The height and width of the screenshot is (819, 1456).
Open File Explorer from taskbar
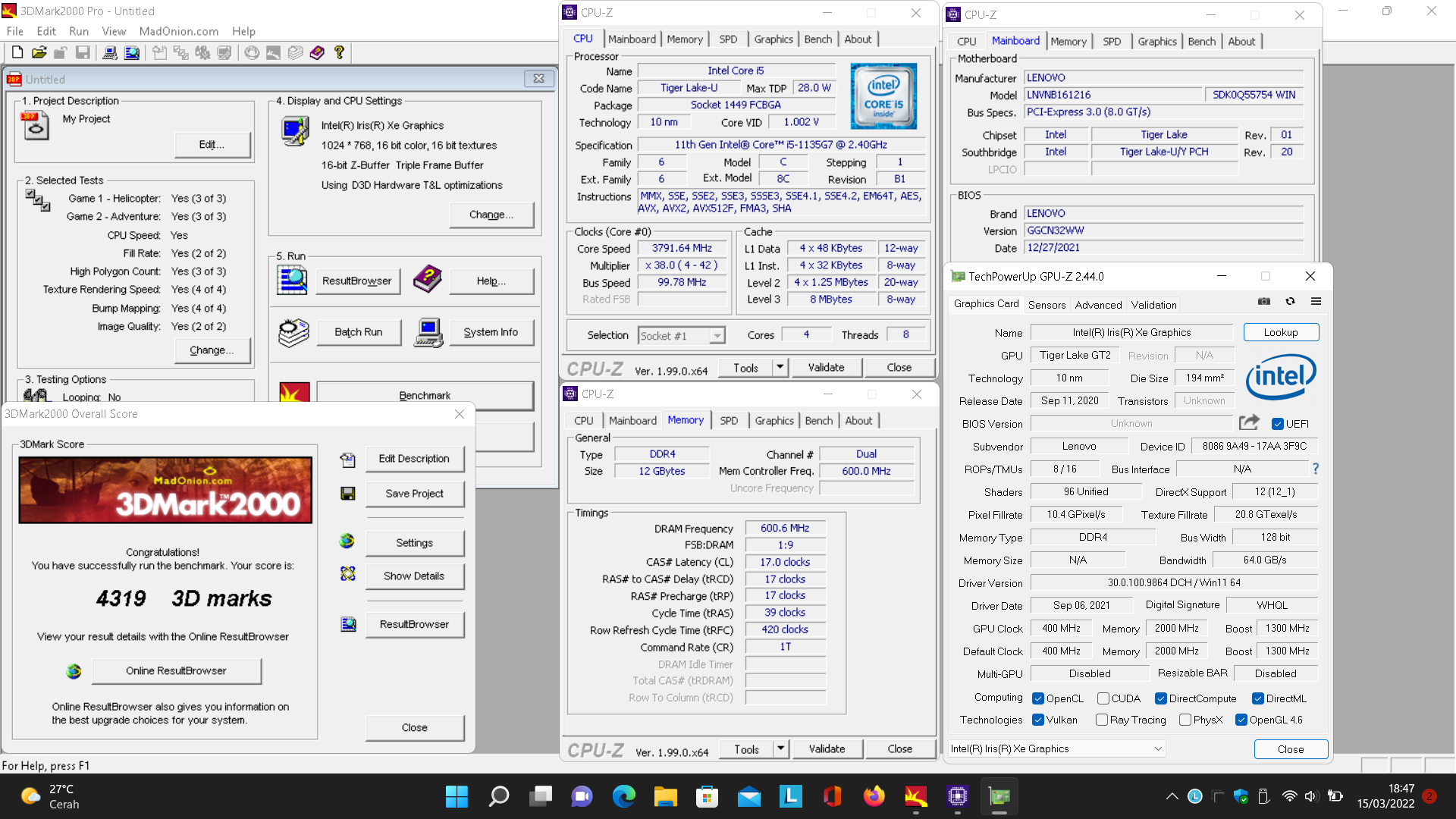[x=665, y=796]
